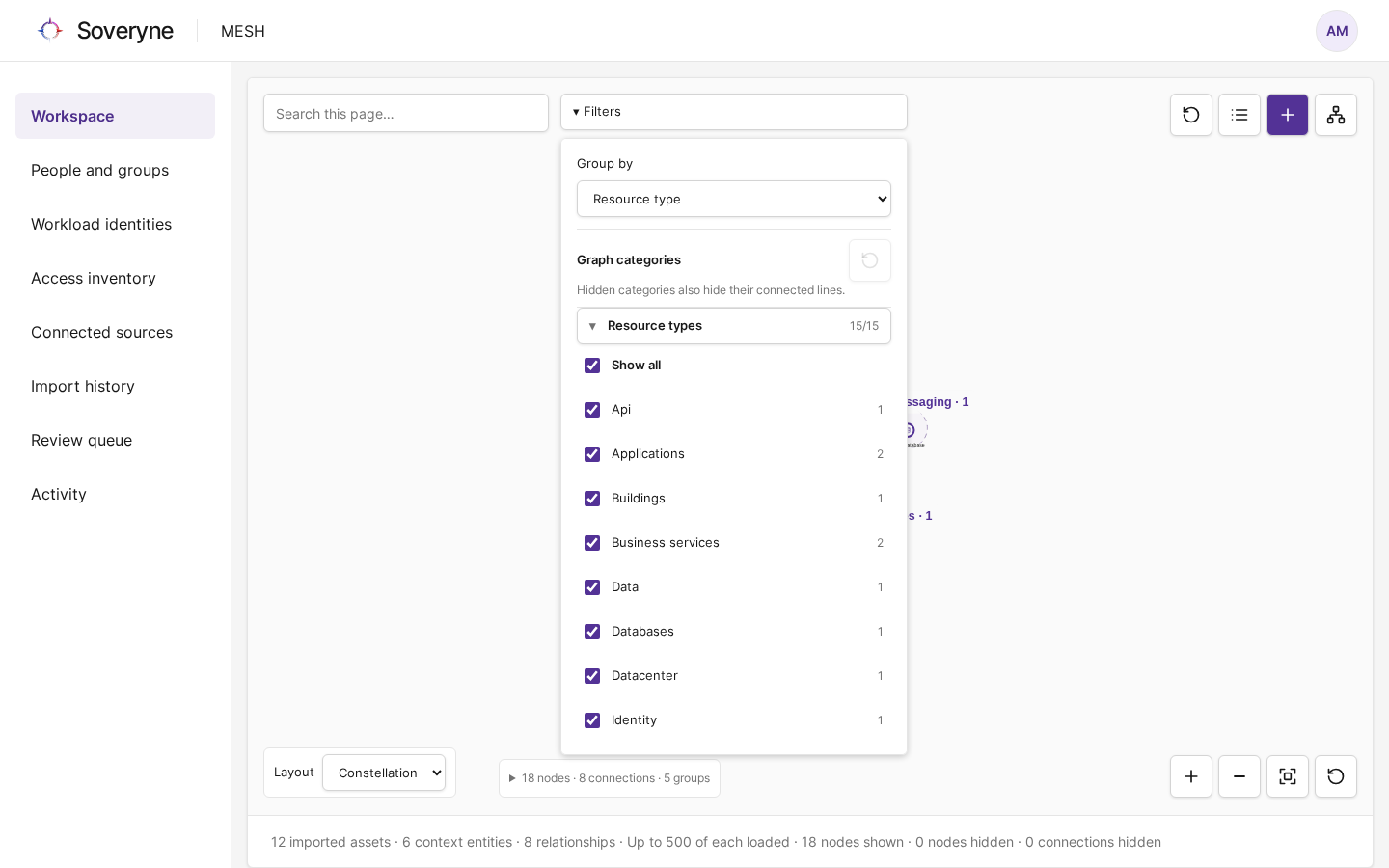Open the AM user avatar menu
The width and height of the screenshot is (1389, 868).
coord(1337,31)
